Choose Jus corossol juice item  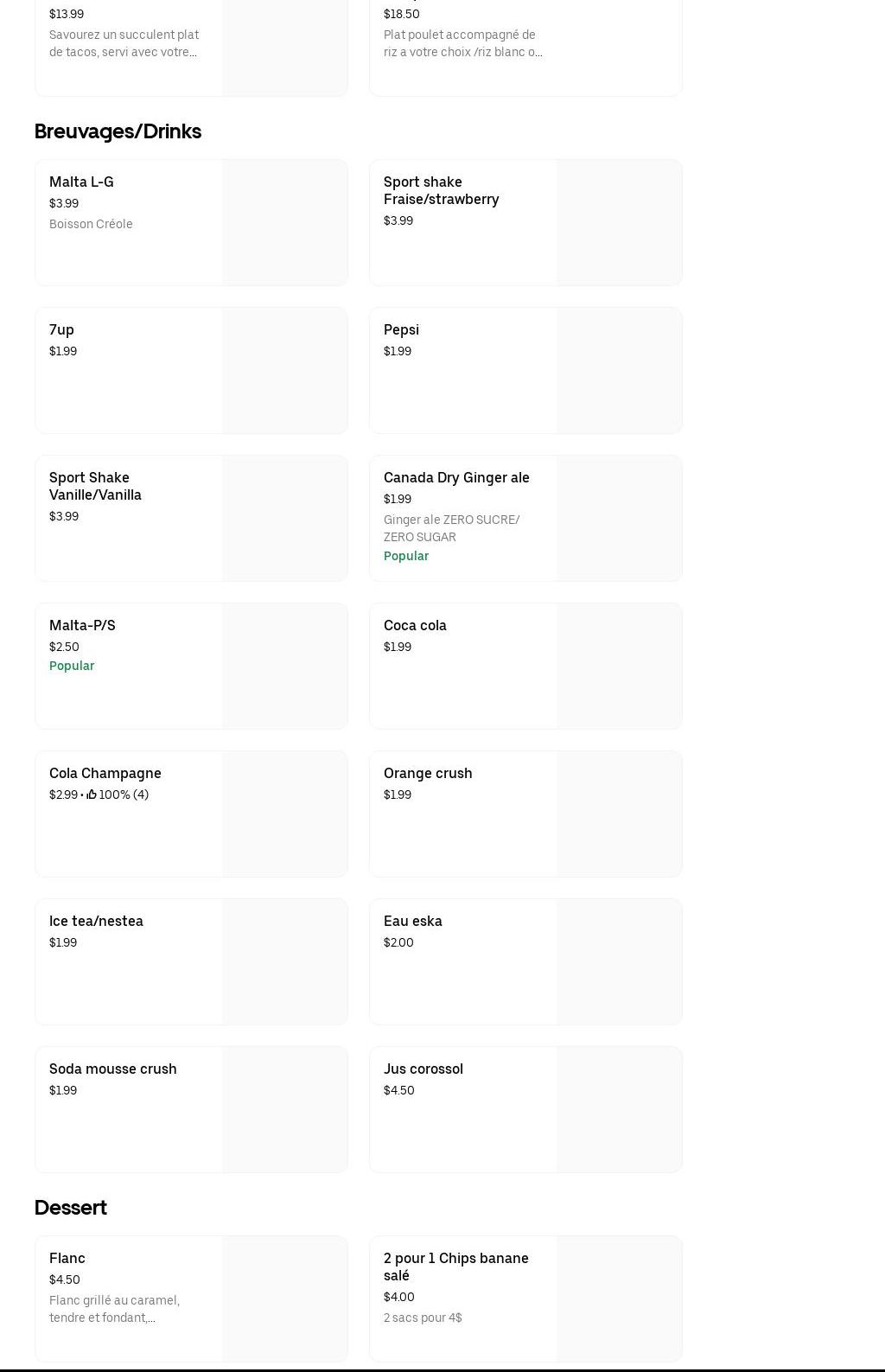coord(423,1069)
